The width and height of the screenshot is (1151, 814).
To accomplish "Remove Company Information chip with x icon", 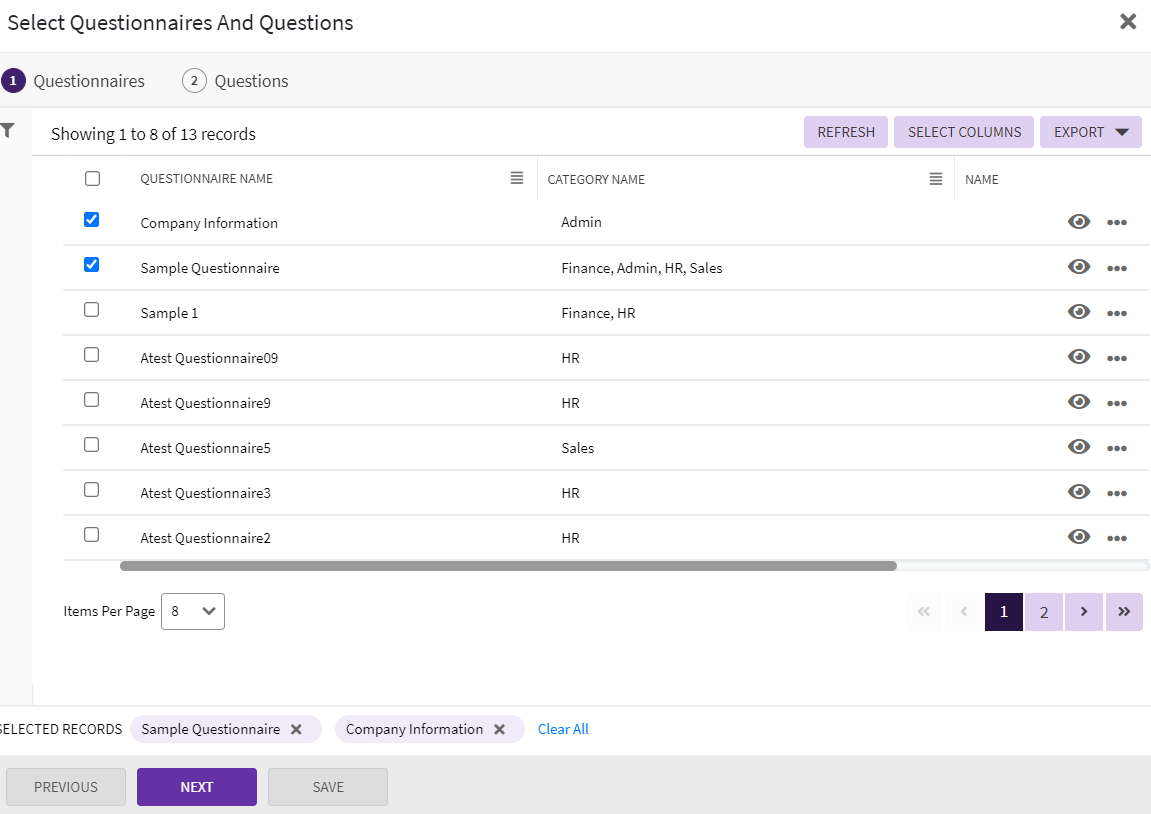I will 499,729.
